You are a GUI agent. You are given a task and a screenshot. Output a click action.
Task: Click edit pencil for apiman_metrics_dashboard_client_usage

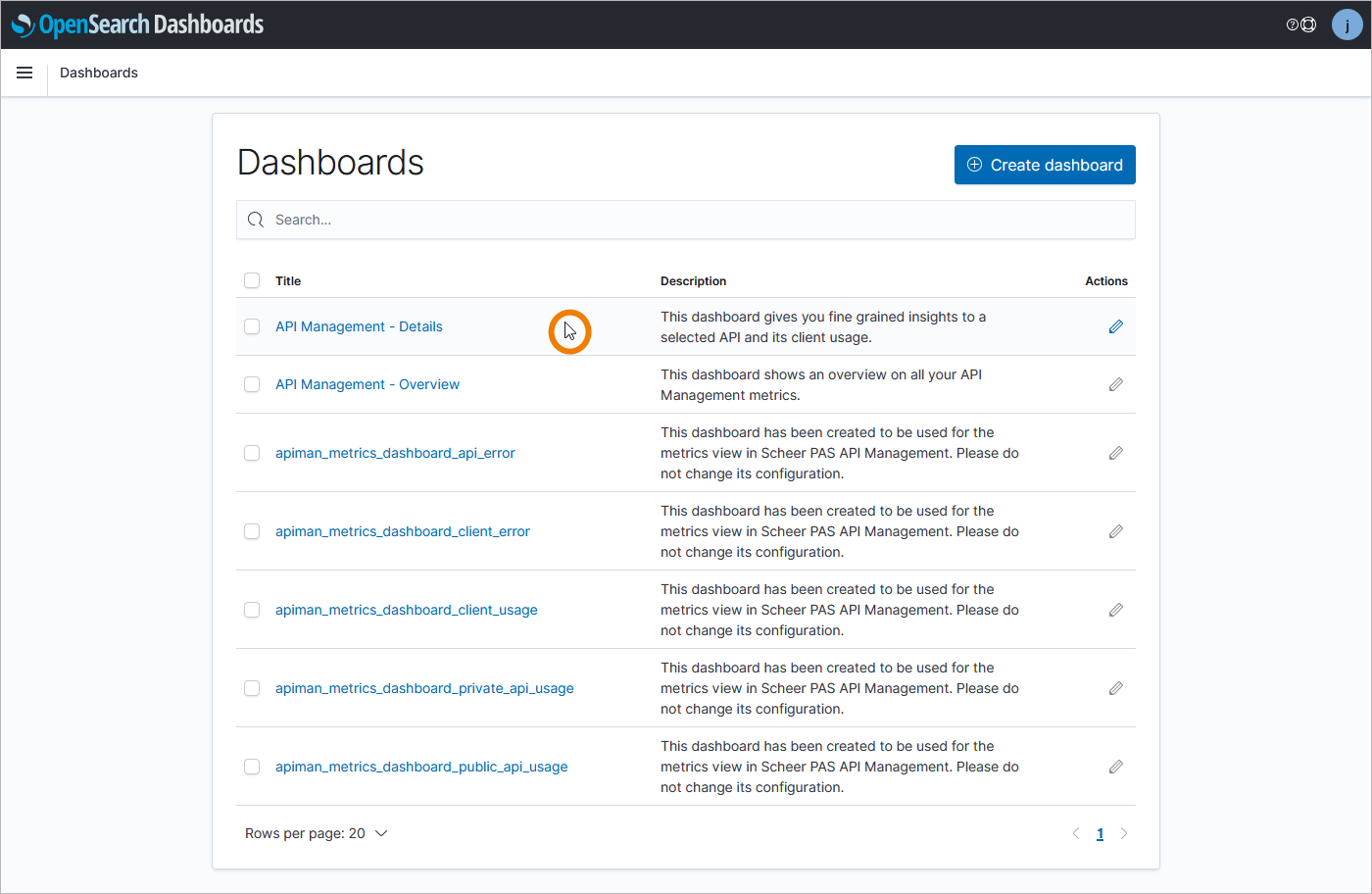[x=1115, y=610]
